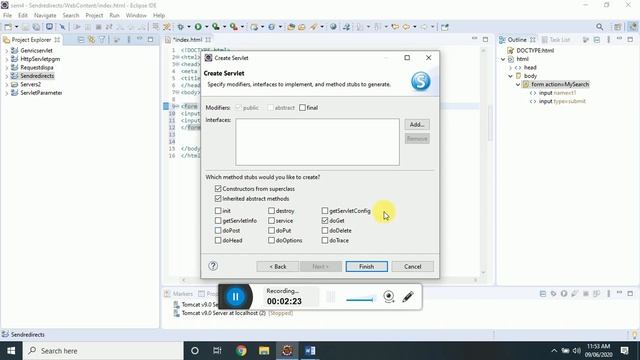
Task: Pause the screen recording
Action: coord(236,297)
